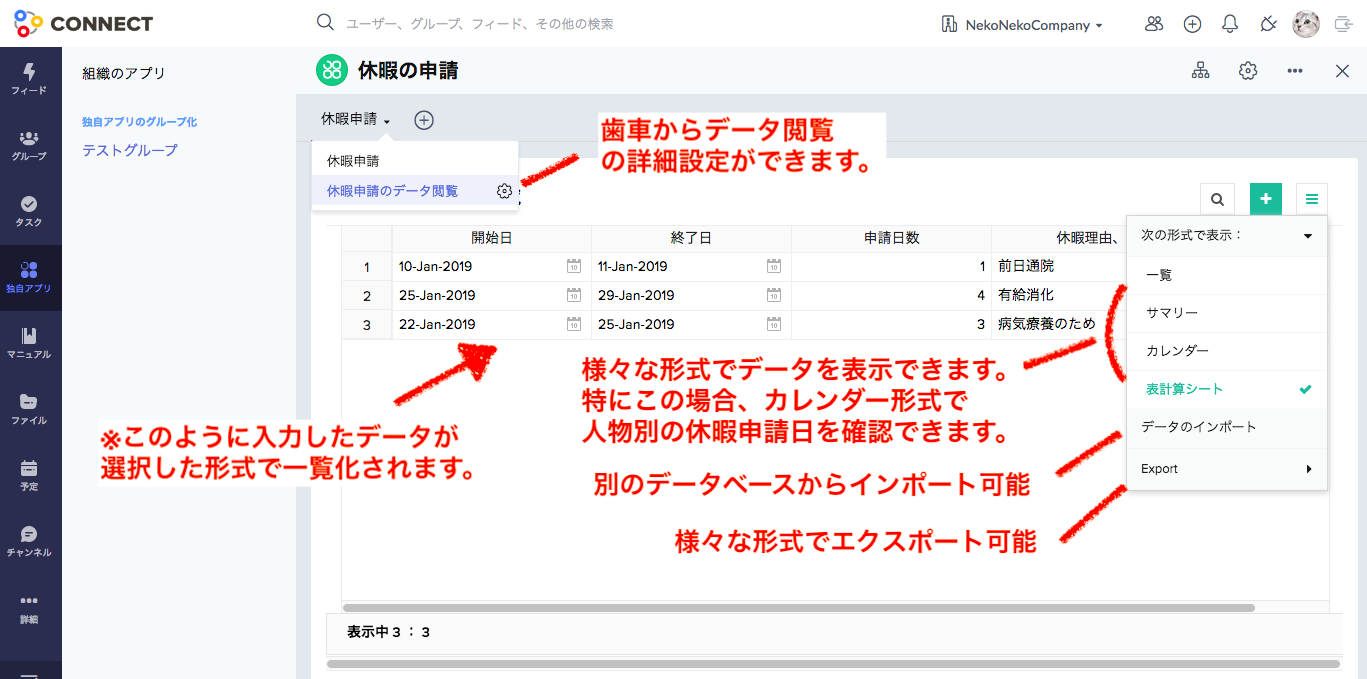Toggle the green hamburger view menu
Screen dimensions: 1367x679
point(1312,199)
